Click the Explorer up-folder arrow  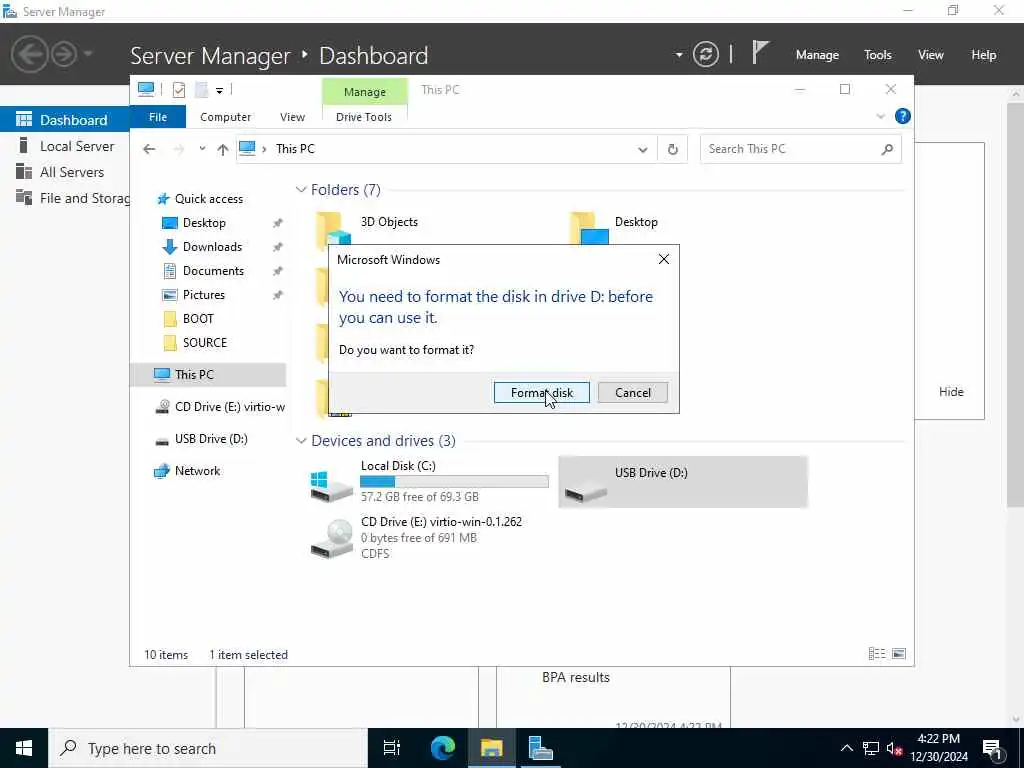[x=223, y=150]
